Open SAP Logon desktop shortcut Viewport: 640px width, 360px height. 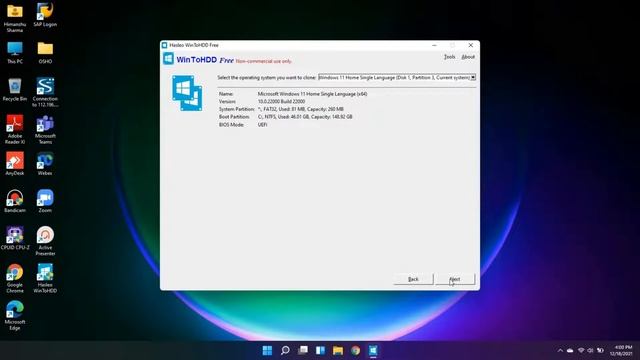(x=45, y=15)
